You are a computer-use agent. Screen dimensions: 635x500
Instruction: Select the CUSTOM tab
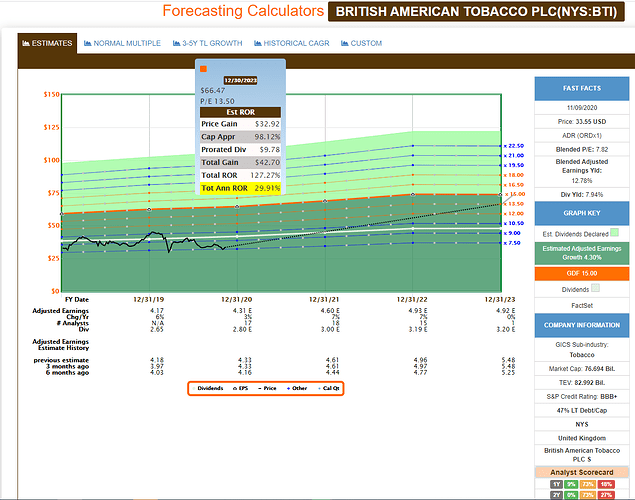(x=361, y=43)
